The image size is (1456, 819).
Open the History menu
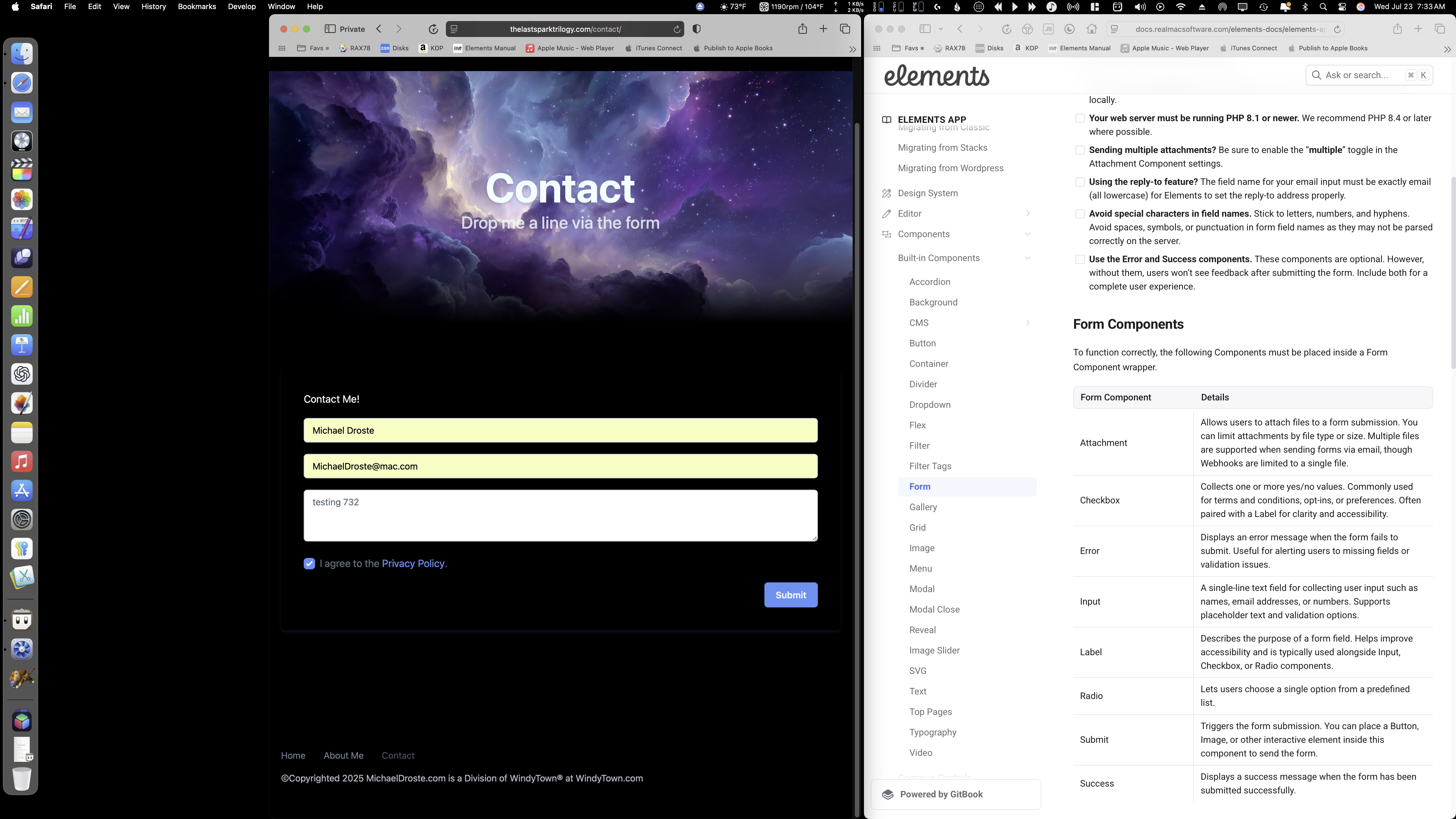click(153, 7)
